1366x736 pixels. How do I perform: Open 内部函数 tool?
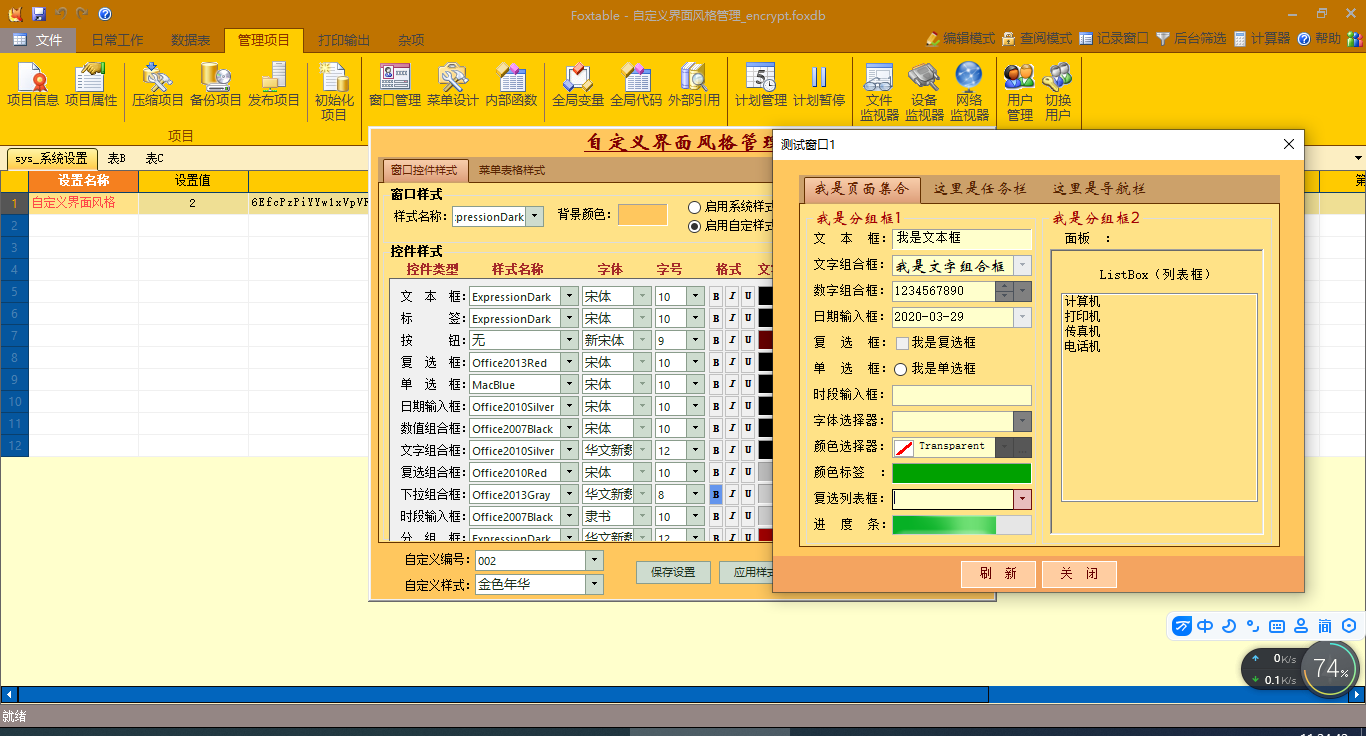[x=511, y=85]
